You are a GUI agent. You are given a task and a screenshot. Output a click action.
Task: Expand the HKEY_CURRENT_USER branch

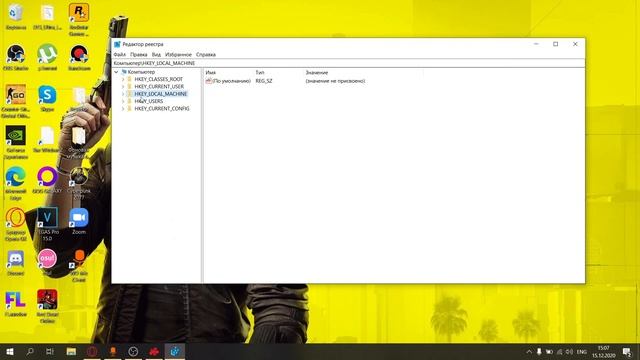tap(123, 87)
